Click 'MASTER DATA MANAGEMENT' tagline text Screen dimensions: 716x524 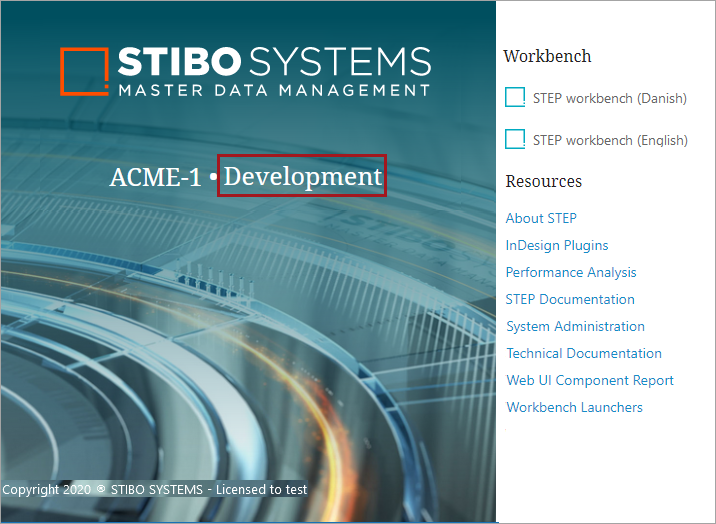(274, 90)
